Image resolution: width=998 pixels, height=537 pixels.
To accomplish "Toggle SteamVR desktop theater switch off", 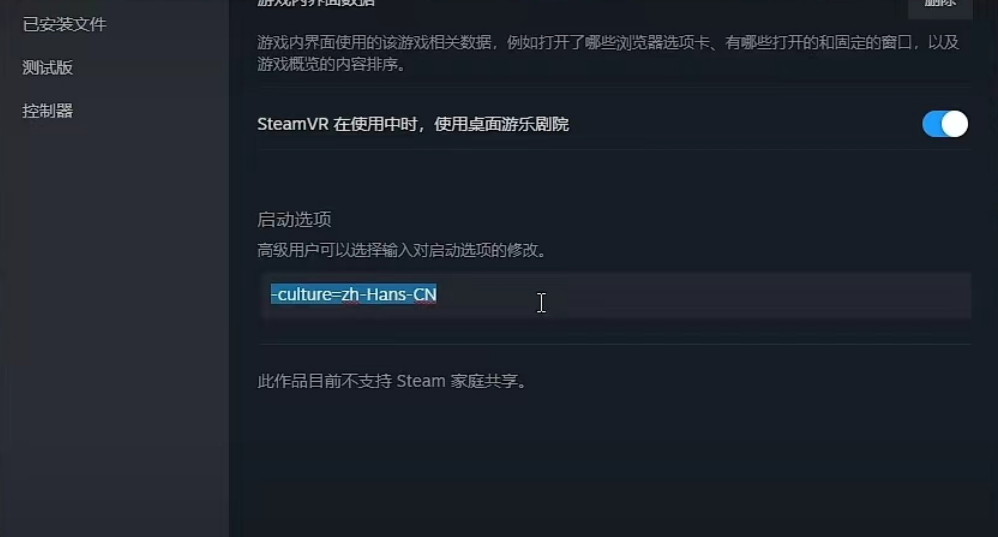I will pyautogui.click(x=945, y=124).
